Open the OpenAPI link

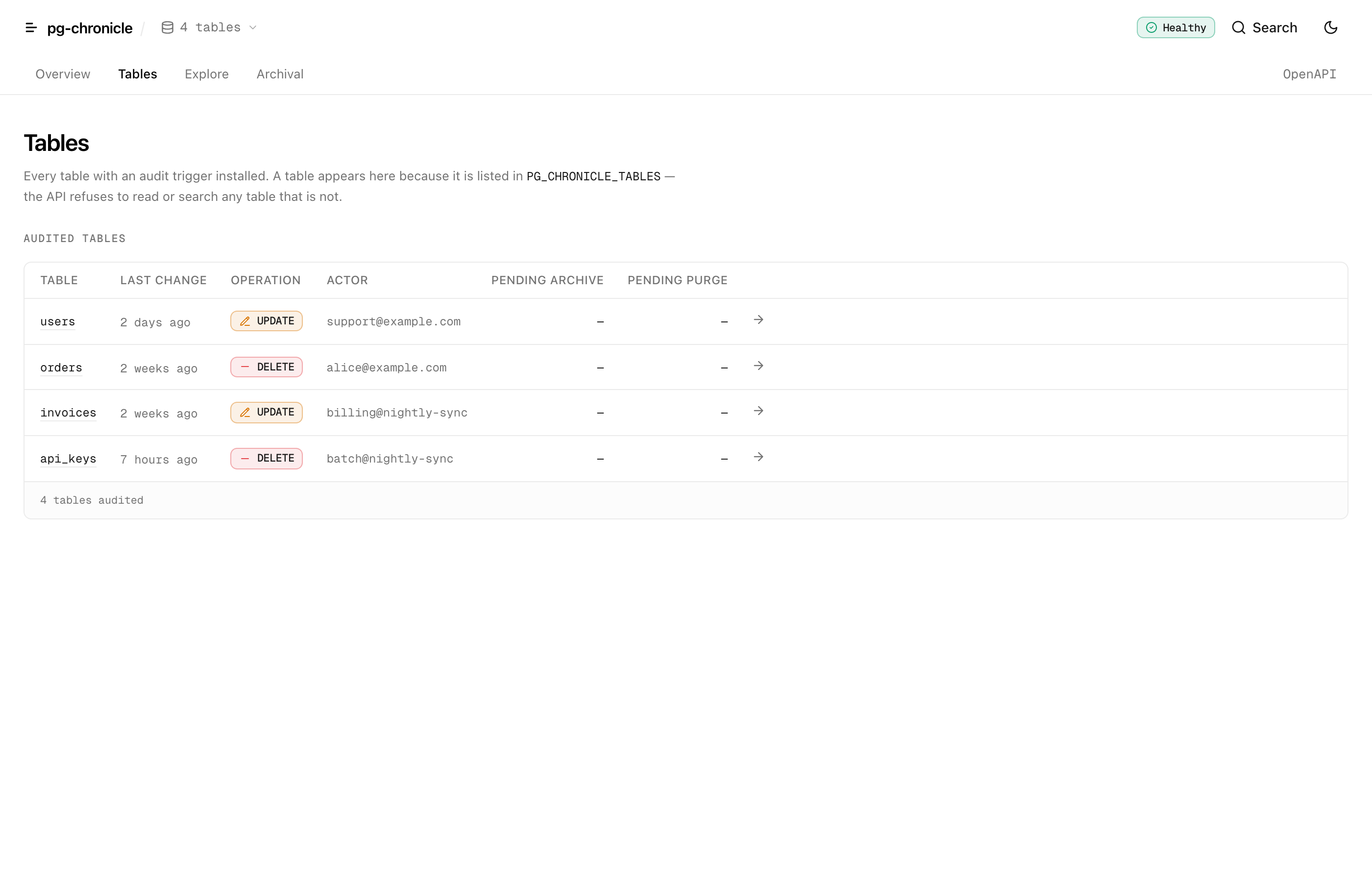1309,74
